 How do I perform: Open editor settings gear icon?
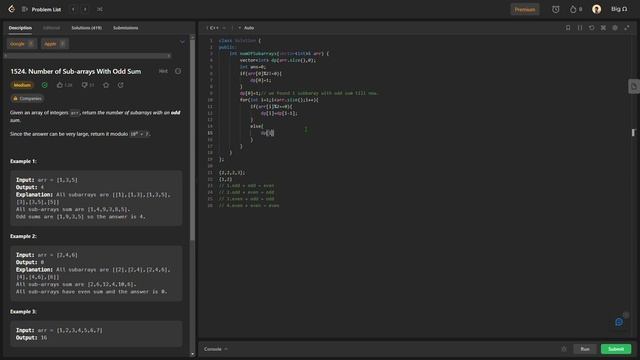615,28
